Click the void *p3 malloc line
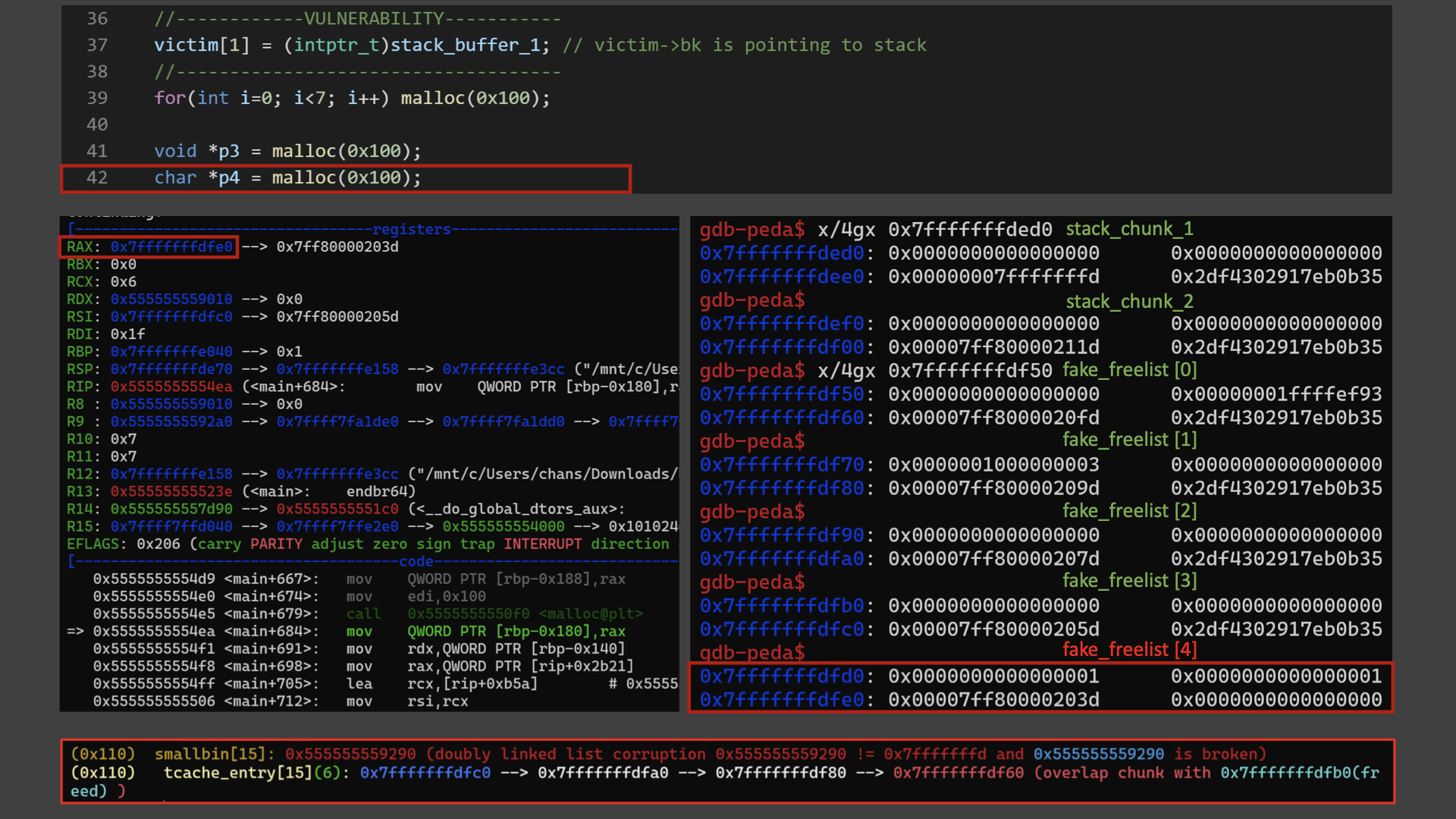This screenshot has height=819, width=1456. click(x=287, y=151)
